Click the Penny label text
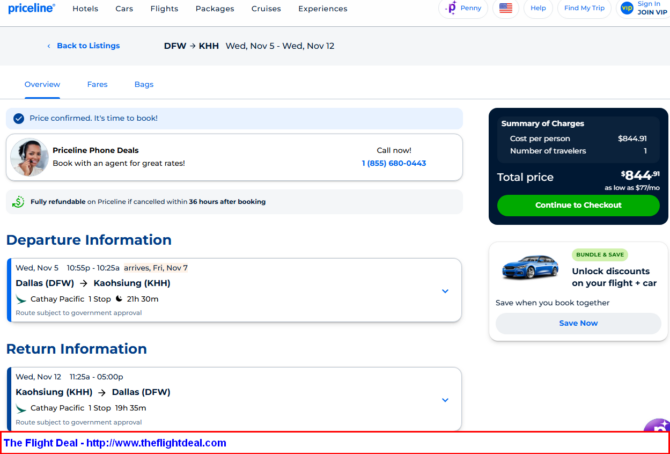Screen dimensions: 670x454 [x=470, y=8]
